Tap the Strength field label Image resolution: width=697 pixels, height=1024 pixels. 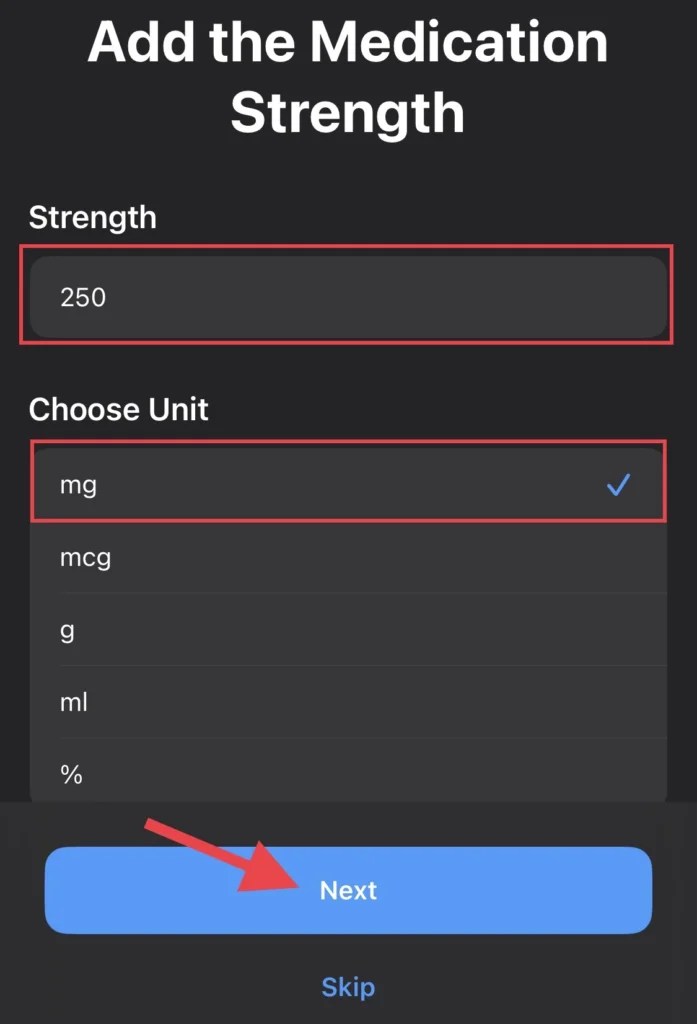click(92, 217)
